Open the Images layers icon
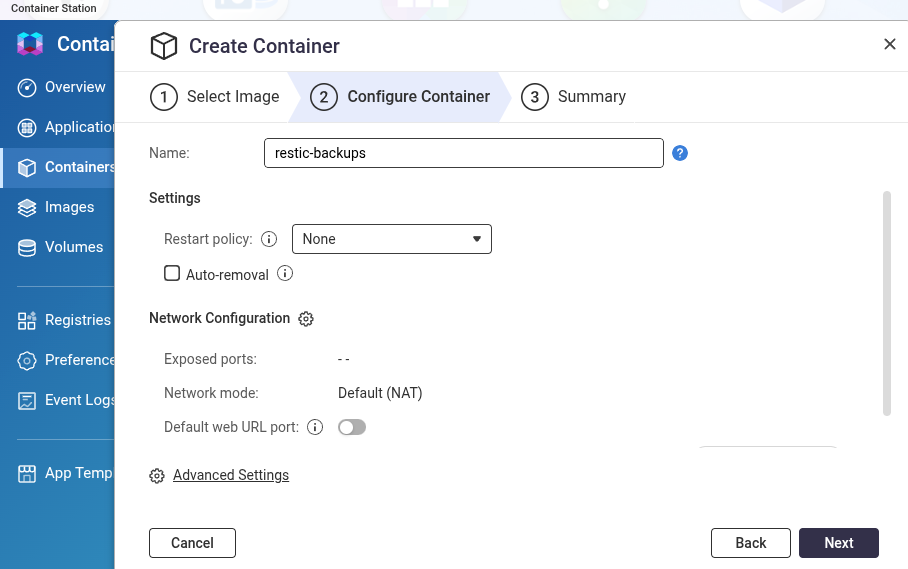Screen dimensions: 908x569 pos(27,207)
